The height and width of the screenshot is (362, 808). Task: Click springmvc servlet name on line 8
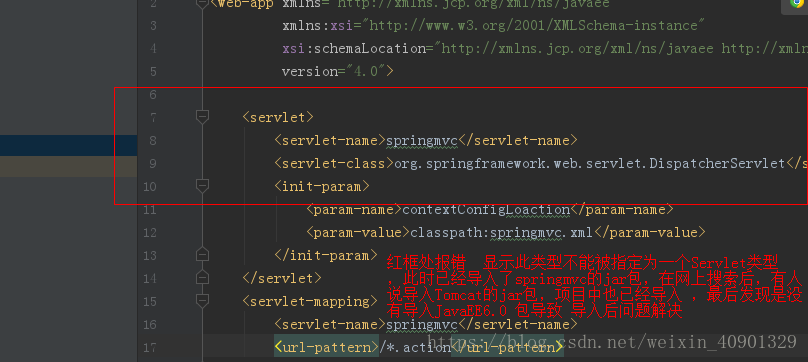(422, 140)
